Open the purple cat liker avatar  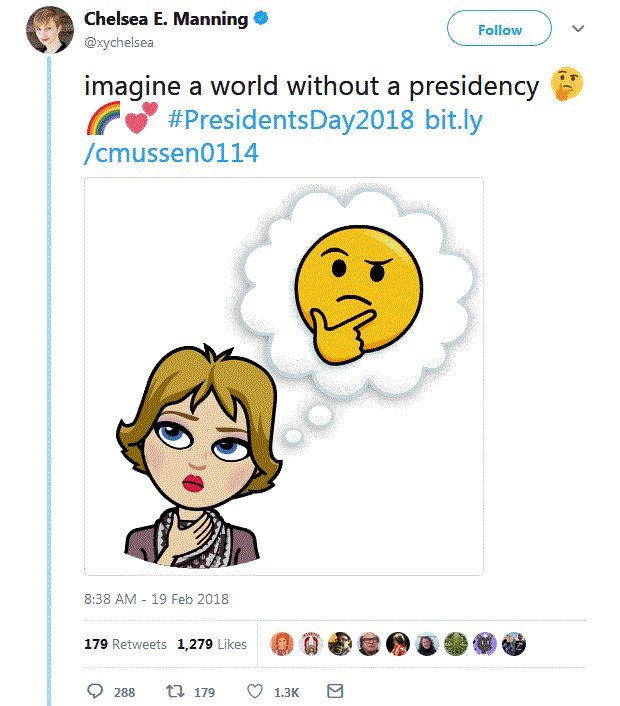485,644
